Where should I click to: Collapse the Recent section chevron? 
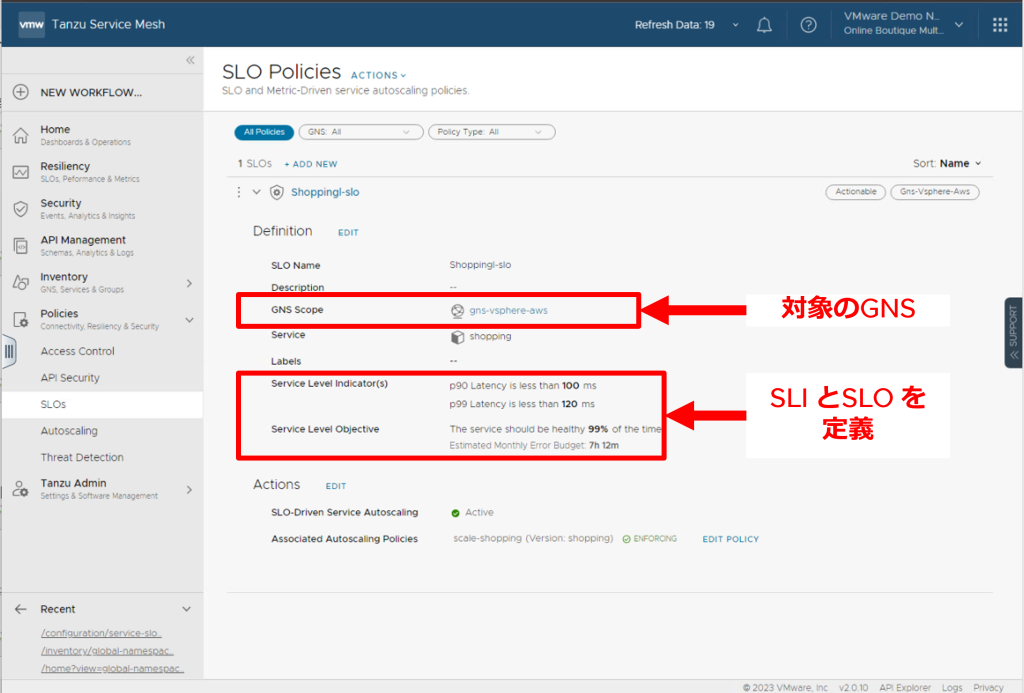coord(187,609)
